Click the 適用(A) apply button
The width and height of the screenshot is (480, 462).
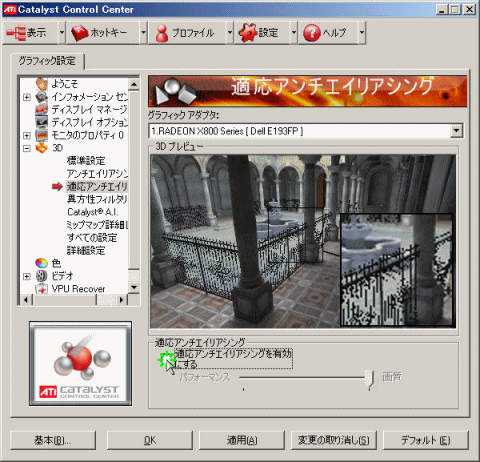click(x=242, y=440)
